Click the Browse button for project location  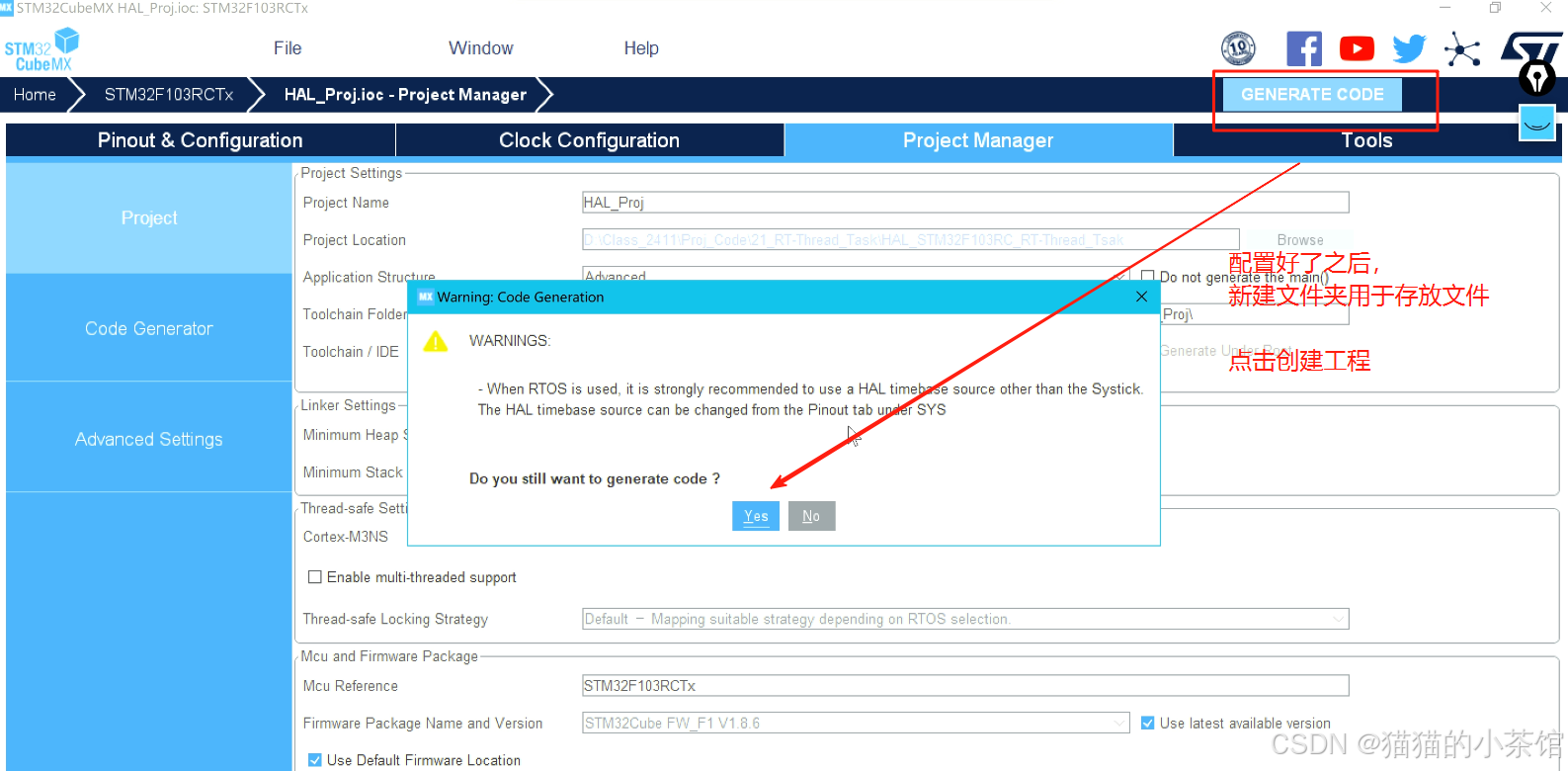coord(1300,240)
